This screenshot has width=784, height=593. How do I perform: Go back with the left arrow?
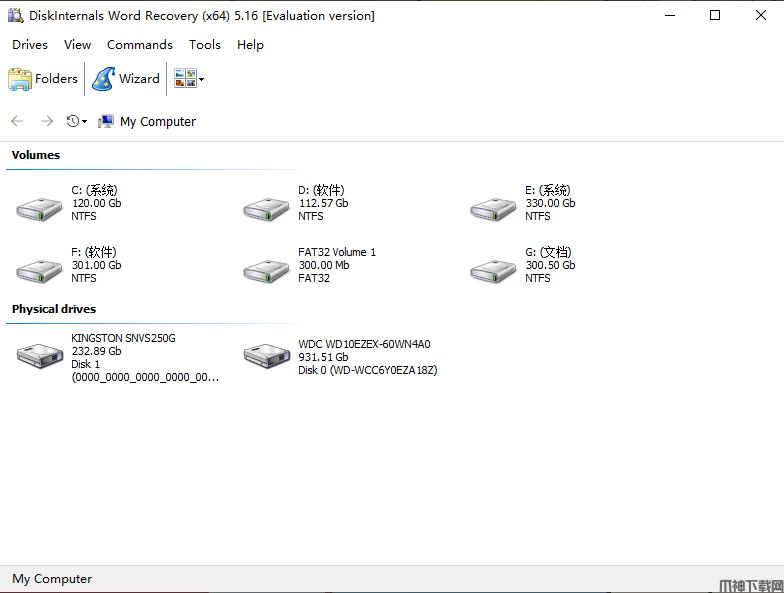(x=17, y=121)
